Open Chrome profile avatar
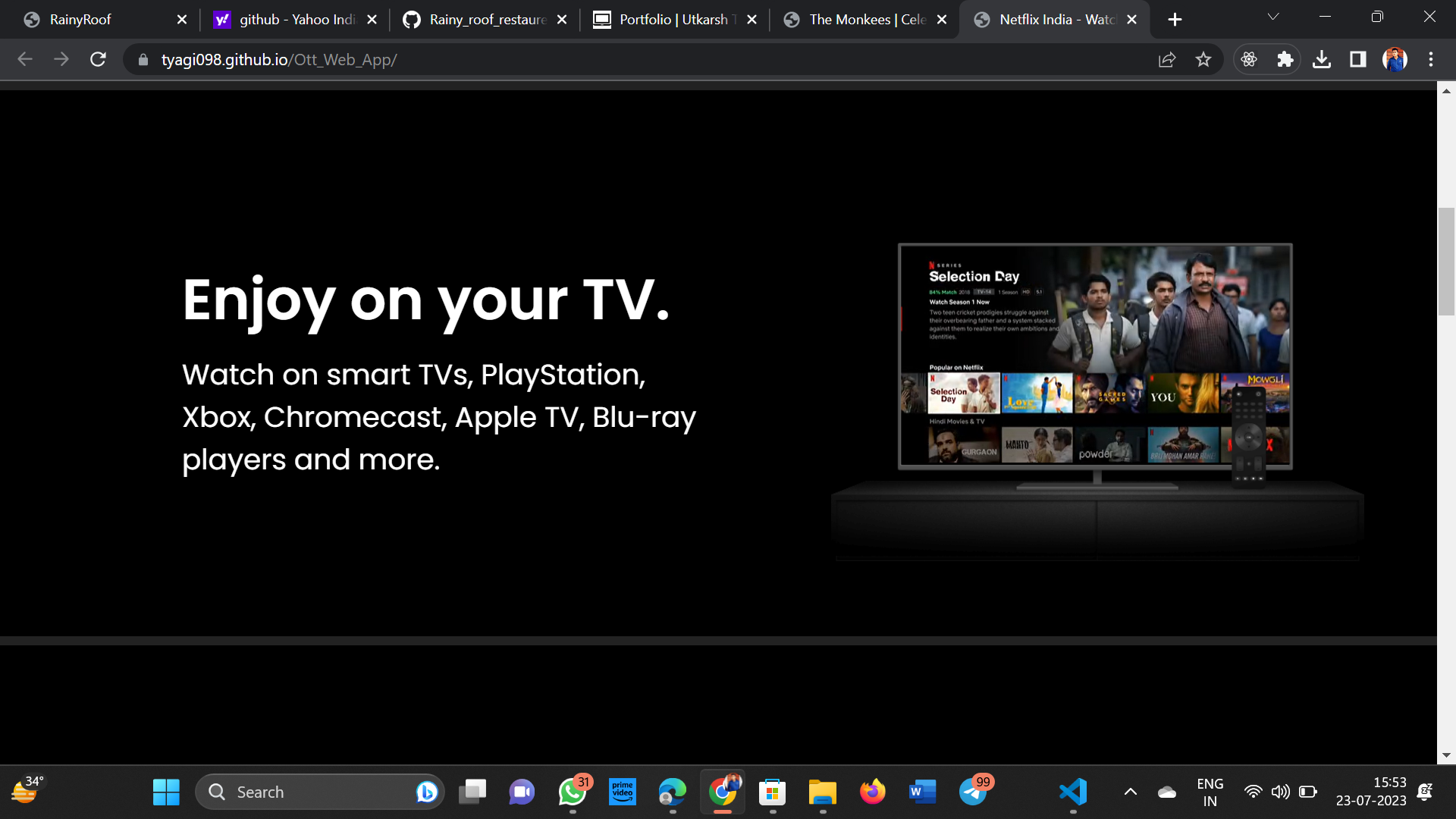 1395,59
